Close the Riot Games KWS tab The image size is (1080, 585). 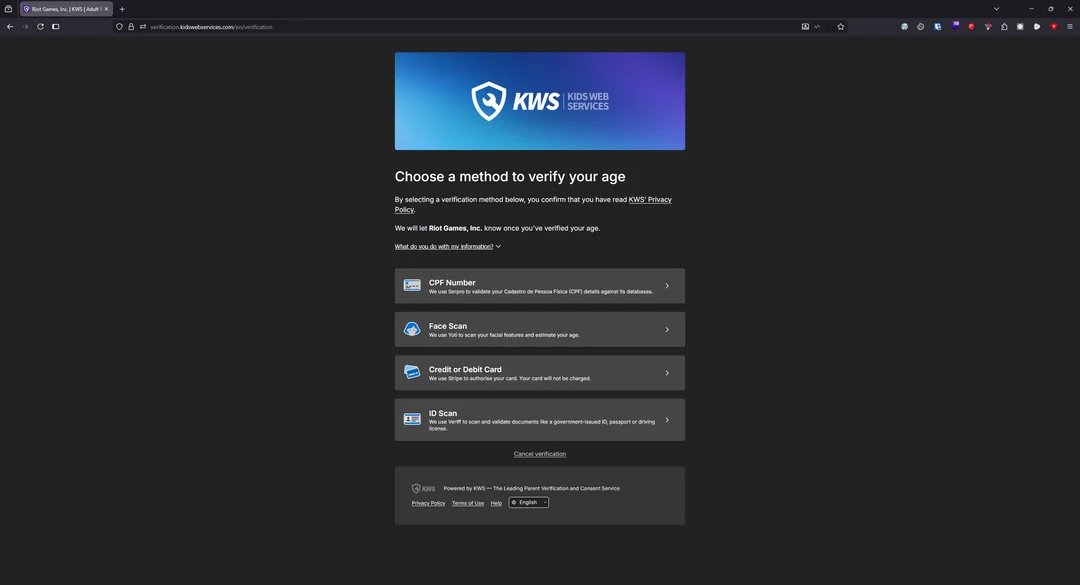106,9
